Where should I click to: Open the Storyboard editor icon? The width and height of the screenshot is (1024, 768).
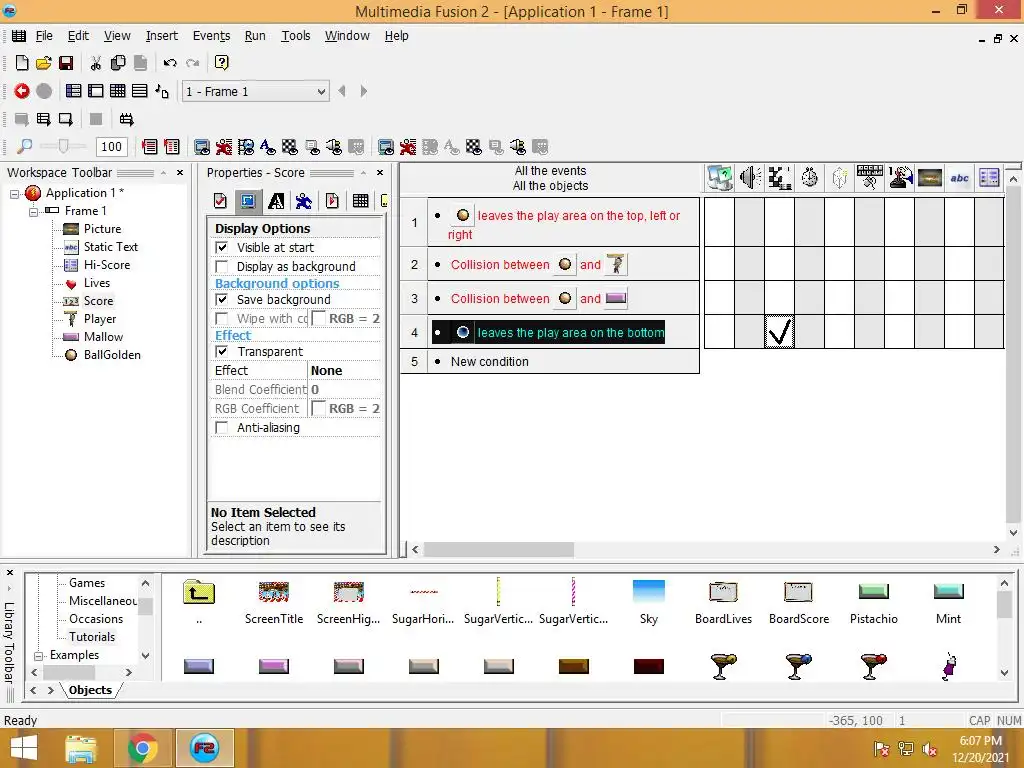74,91
